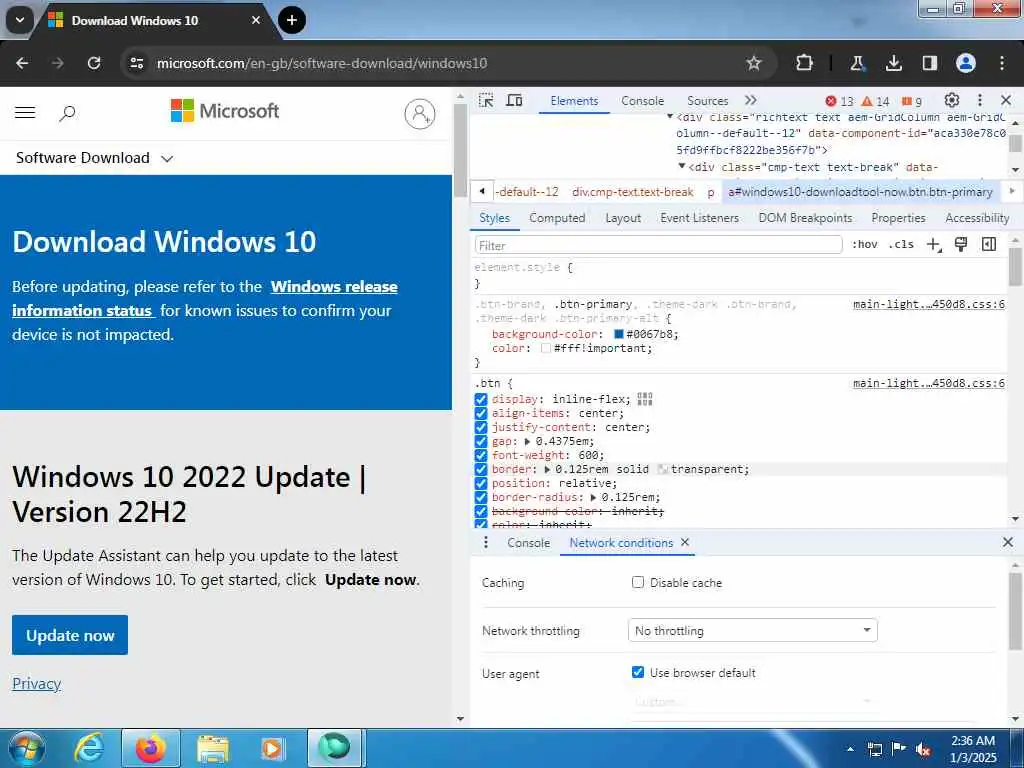Screen dimensions: 1024x768
Task: Expand the Software Download menu
Action: click(x=94, y=158)
